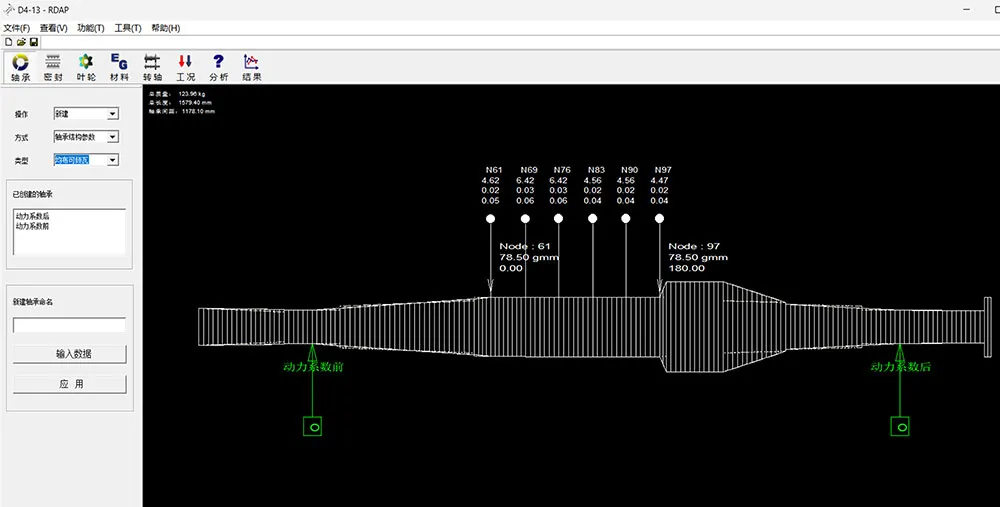Open the 方式 dropdown showing 轴承结构参数

[x=86, y=136]
